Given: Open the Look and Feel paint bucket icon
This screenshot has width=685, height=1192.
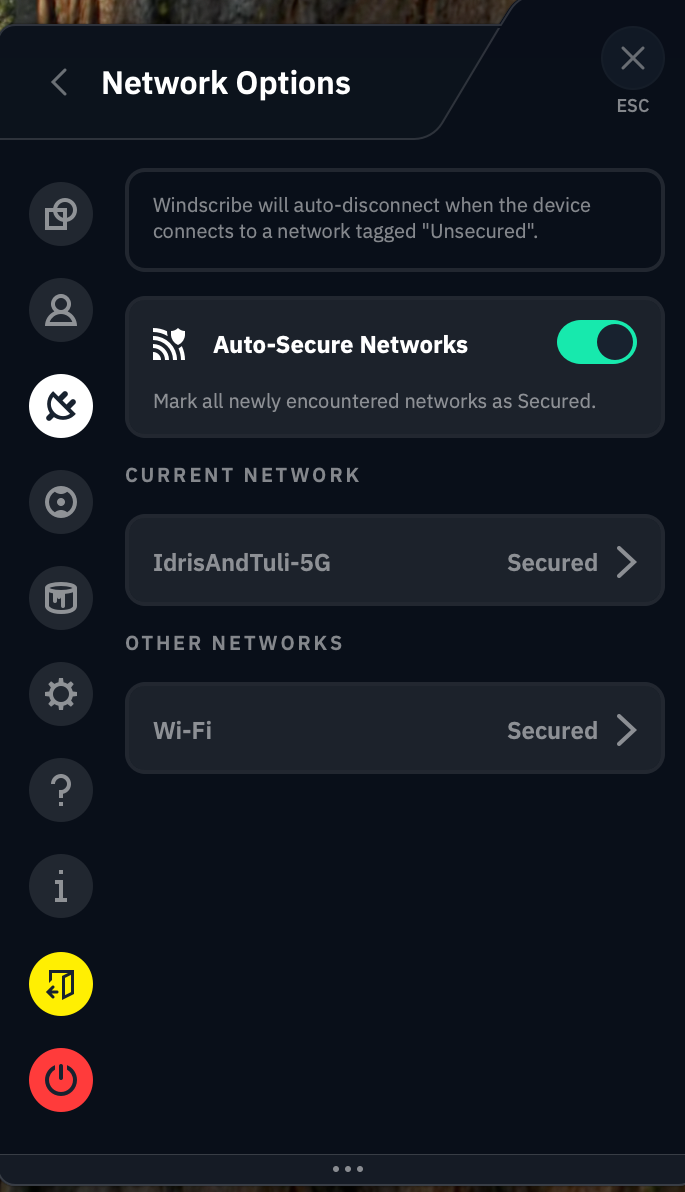Looking at the screenshot, I should (61, 598).
